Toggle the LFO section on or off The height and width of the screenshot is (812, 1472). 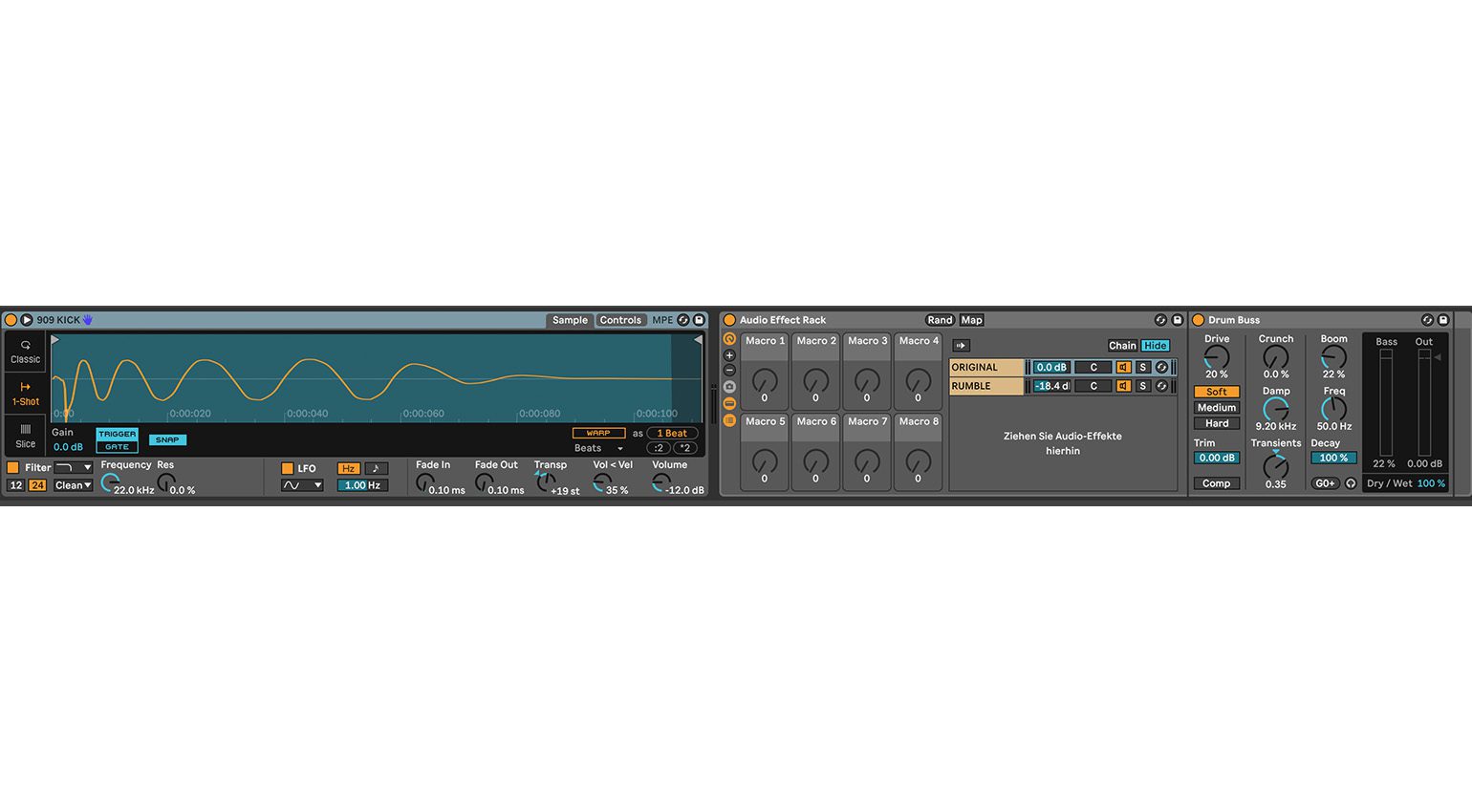(287, 468)
